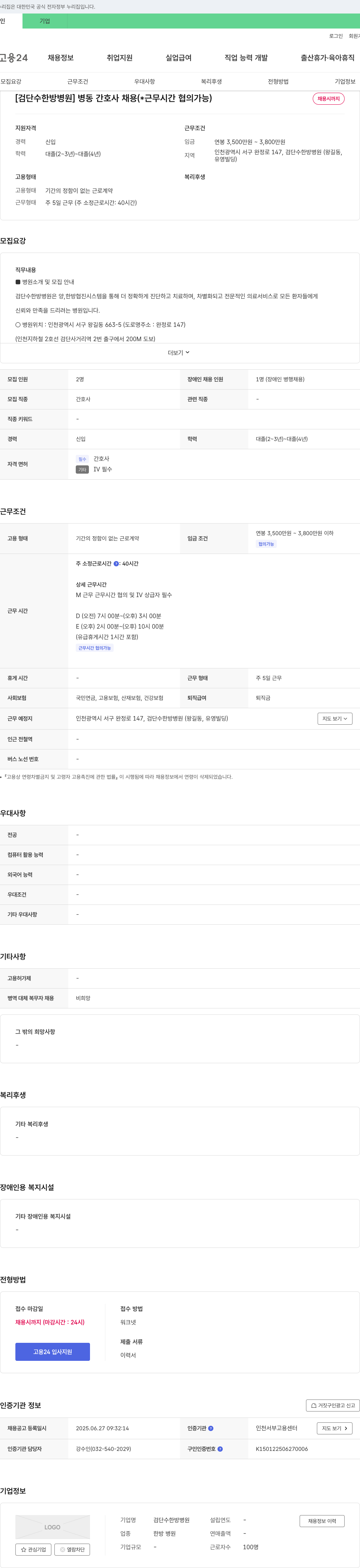Click the siren icon on 거짓구인광고 신고

[314, 1405]
